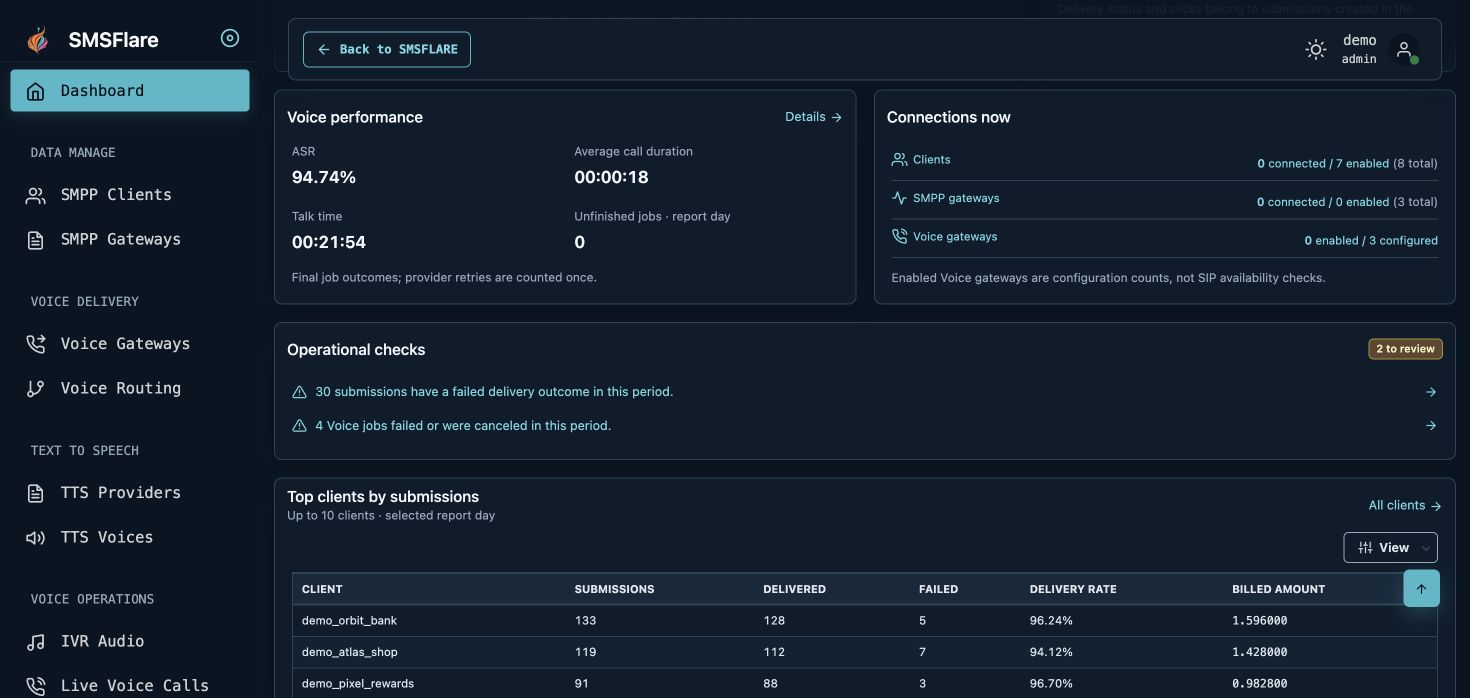Click Back to SMSFLARE button
Screen dimensions: 1470x698
click(x=387, y=49)
